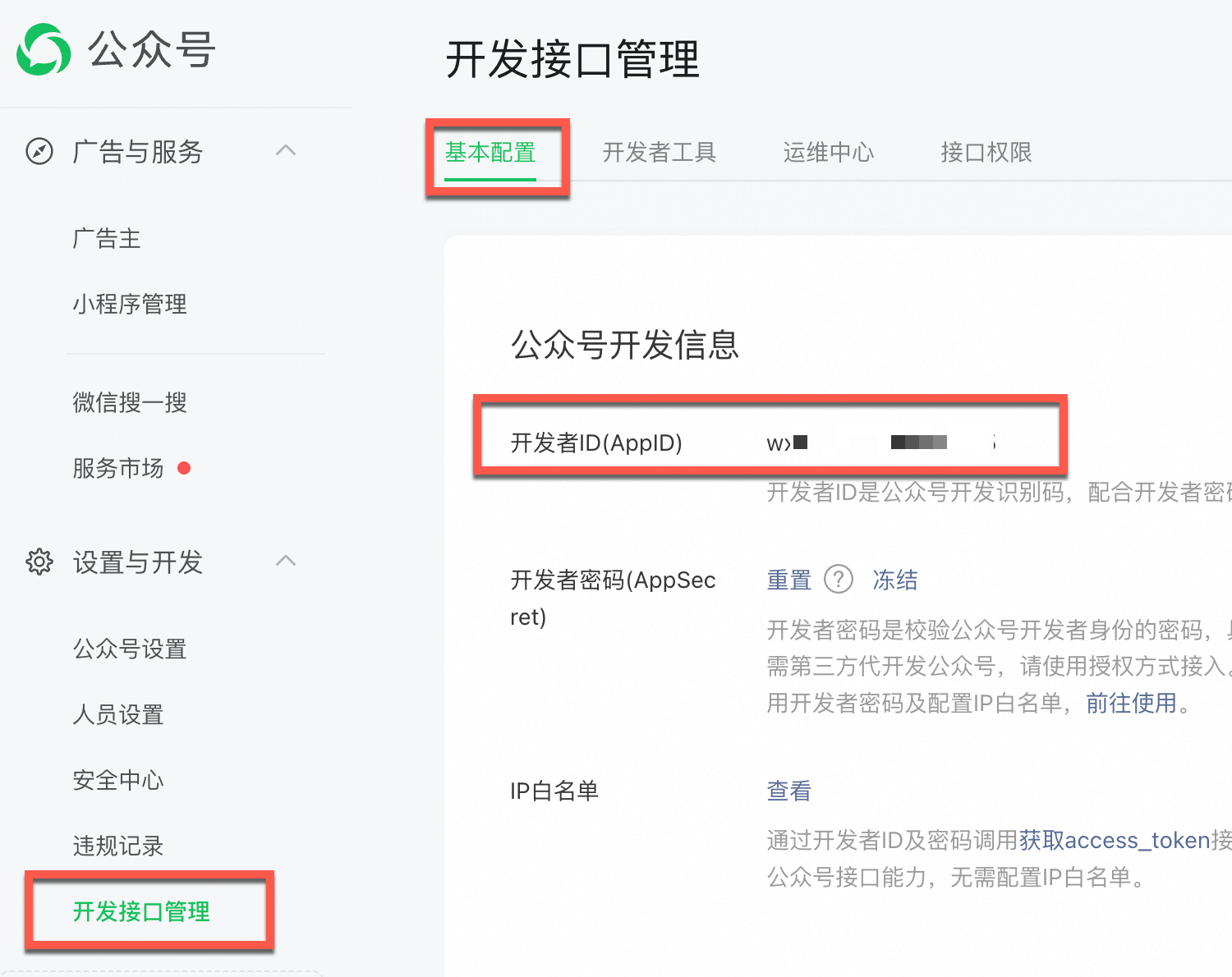
Task: Collapse the 广告与服务 section chevron
Action: click(x=286, y=151)
